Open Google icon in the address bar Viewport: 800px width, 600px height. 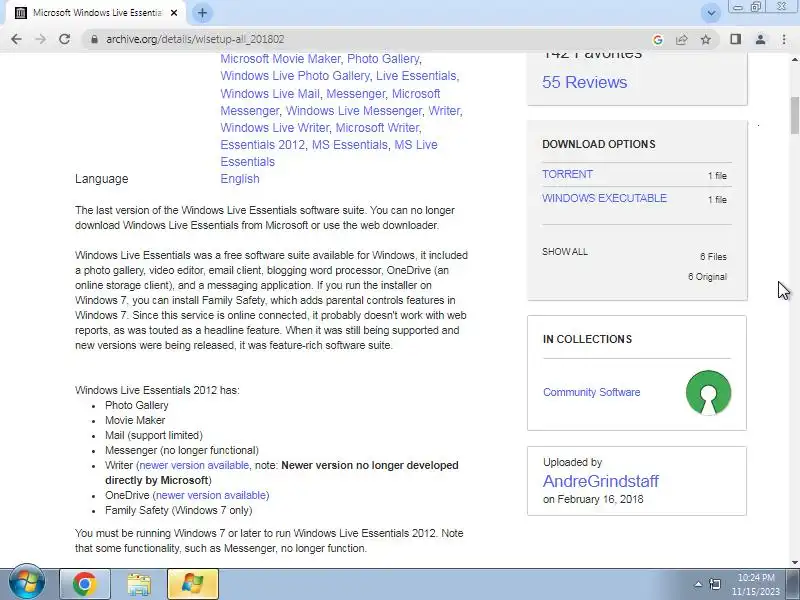point(658,39)
